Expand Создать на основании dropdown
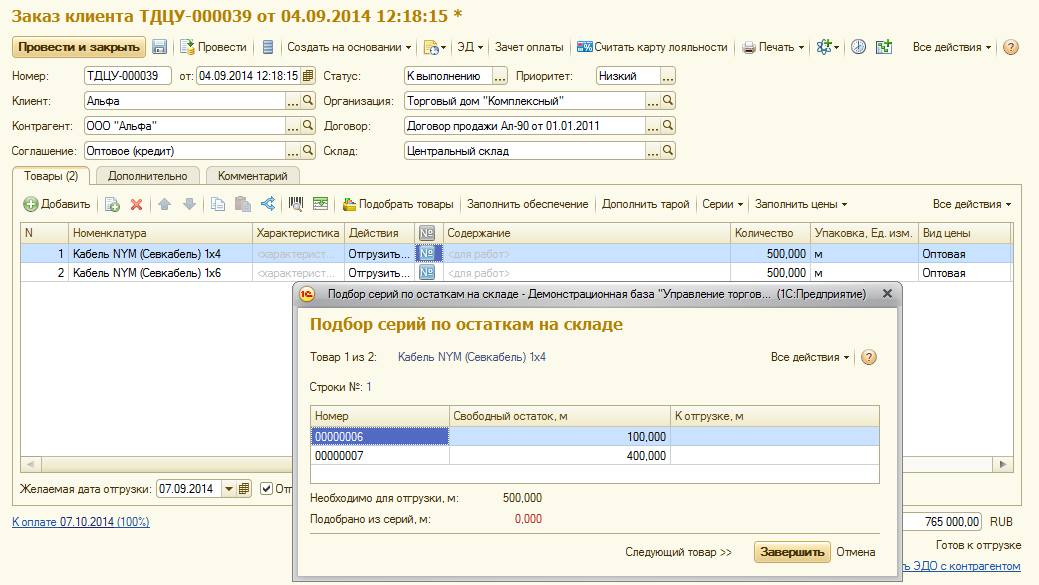 (349, 47)
